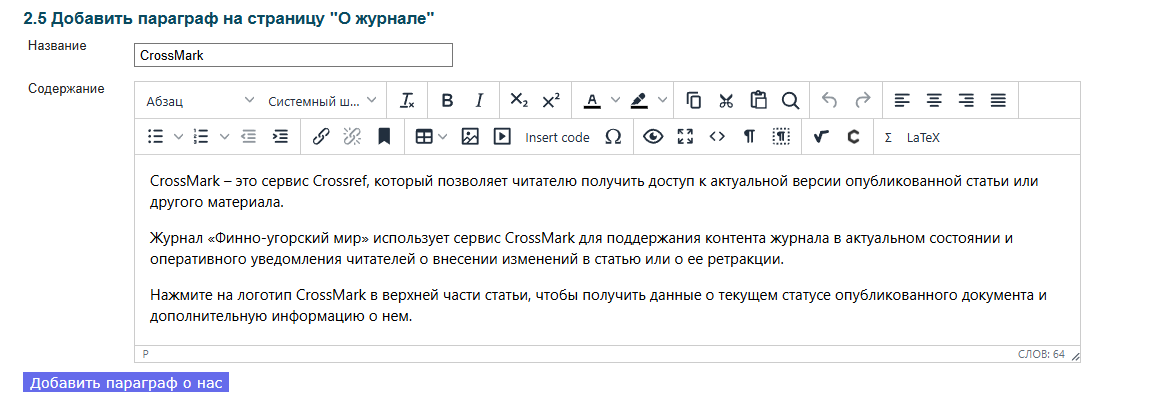Click the editor resize handle corner
The image size is (1165, 408).
(x=1075, y=356)
